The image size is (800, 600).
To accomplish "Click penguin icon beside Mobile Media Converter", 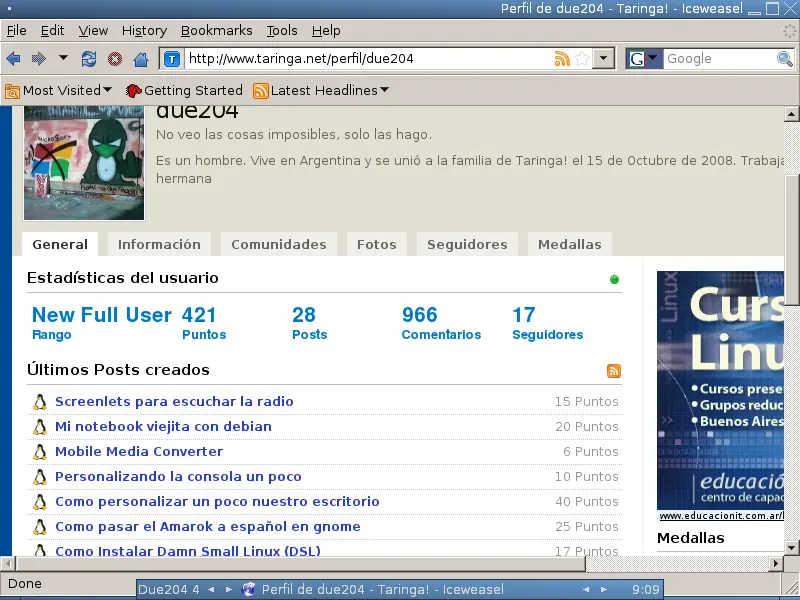I will (40, 452).
